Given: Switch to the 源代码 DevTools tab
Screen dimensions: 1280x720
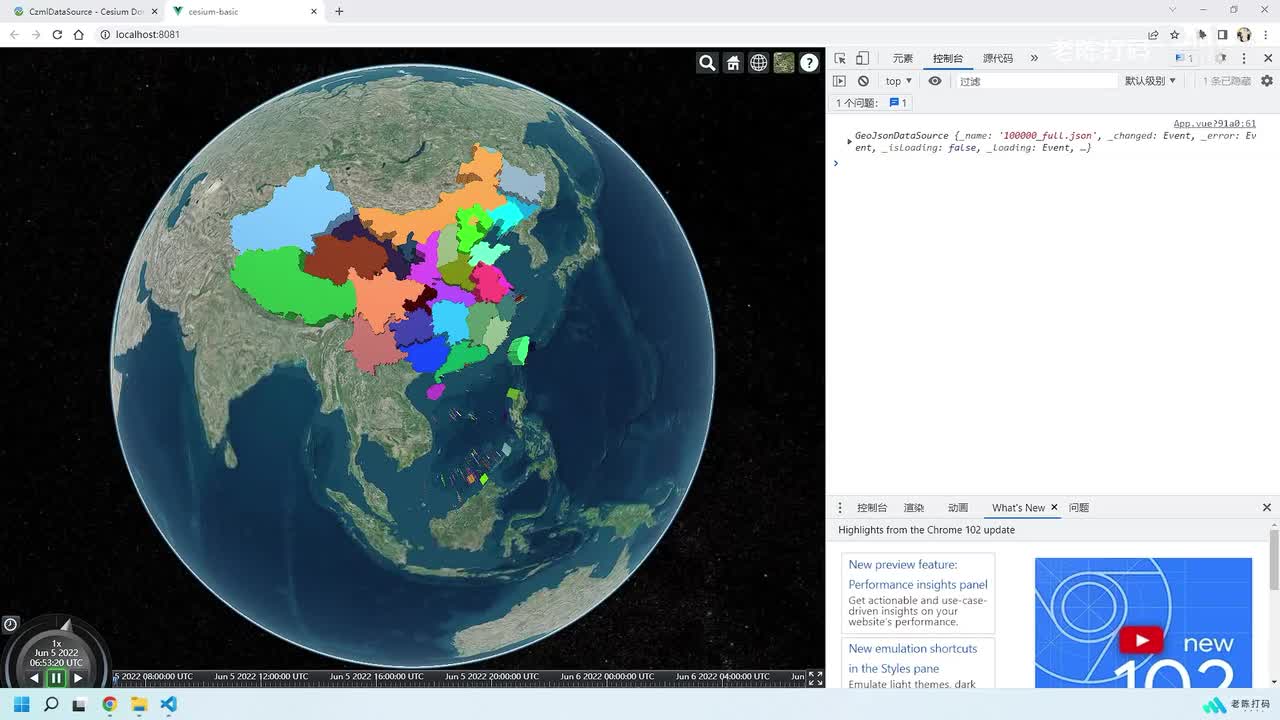Looking at the screenshot, I should pos(998,59).
